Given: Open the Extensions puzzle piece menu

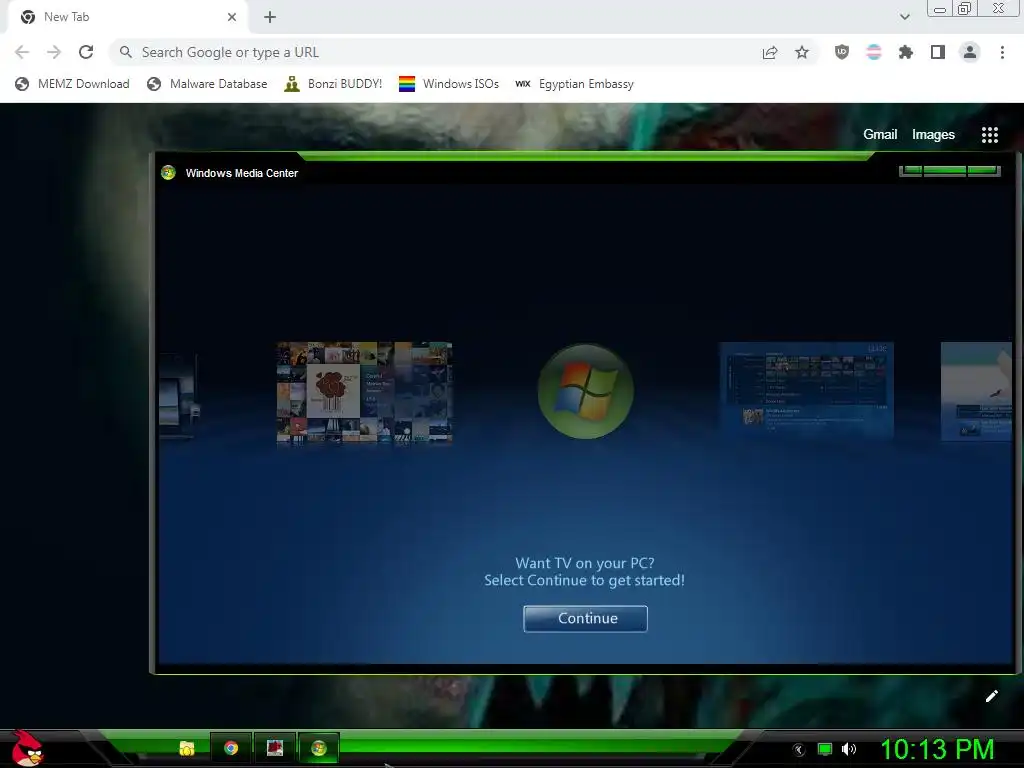Looking at the screenshot, I should pyautogui.click(x=906, y=52).
